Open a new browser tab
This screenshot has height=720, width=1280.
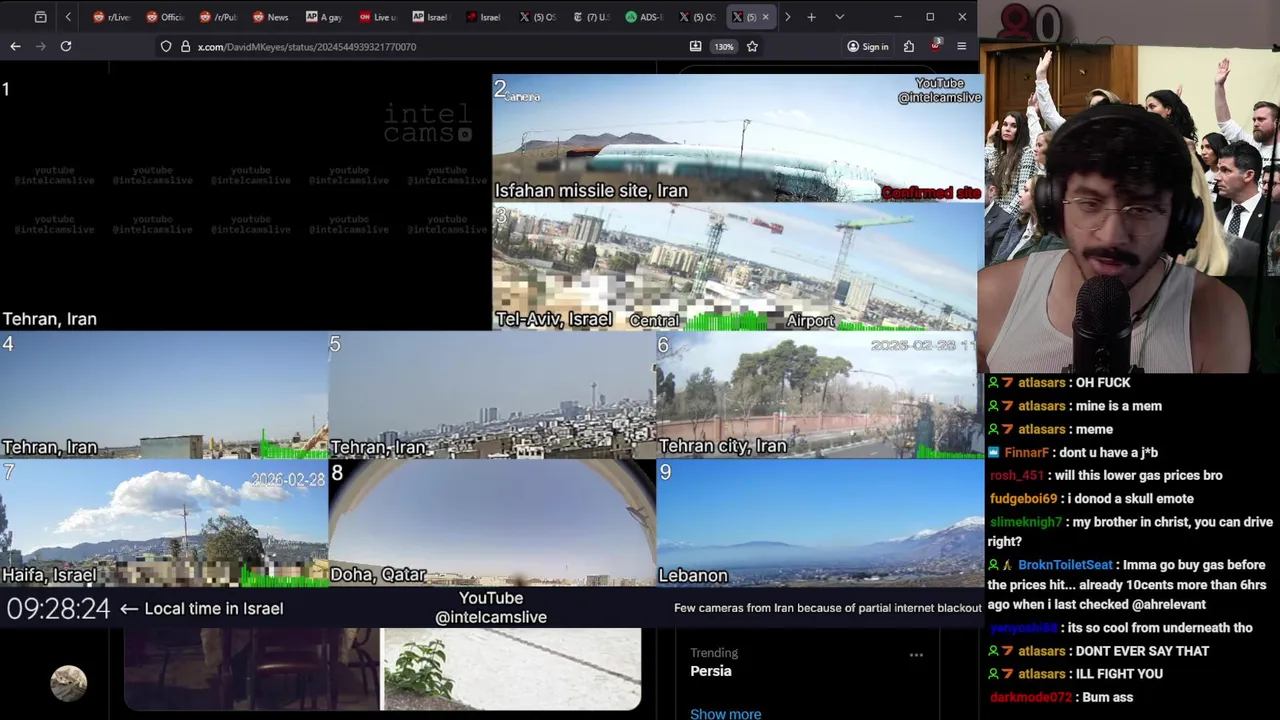(x=811, y=17)
